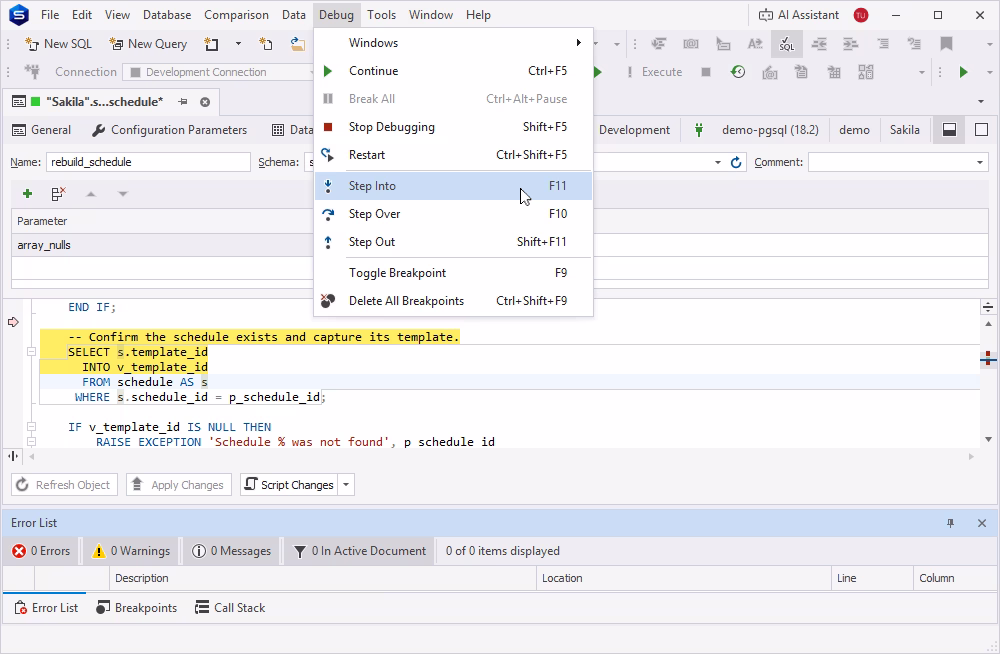
Task: Toggle the 0 Messages filter
Action: pyautogui.click(x=232, y=551)
